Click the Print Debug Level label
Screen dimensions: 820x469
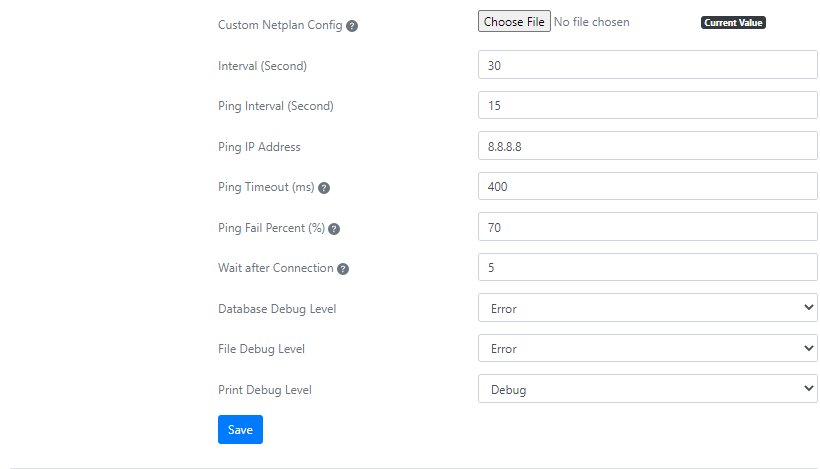265,390
